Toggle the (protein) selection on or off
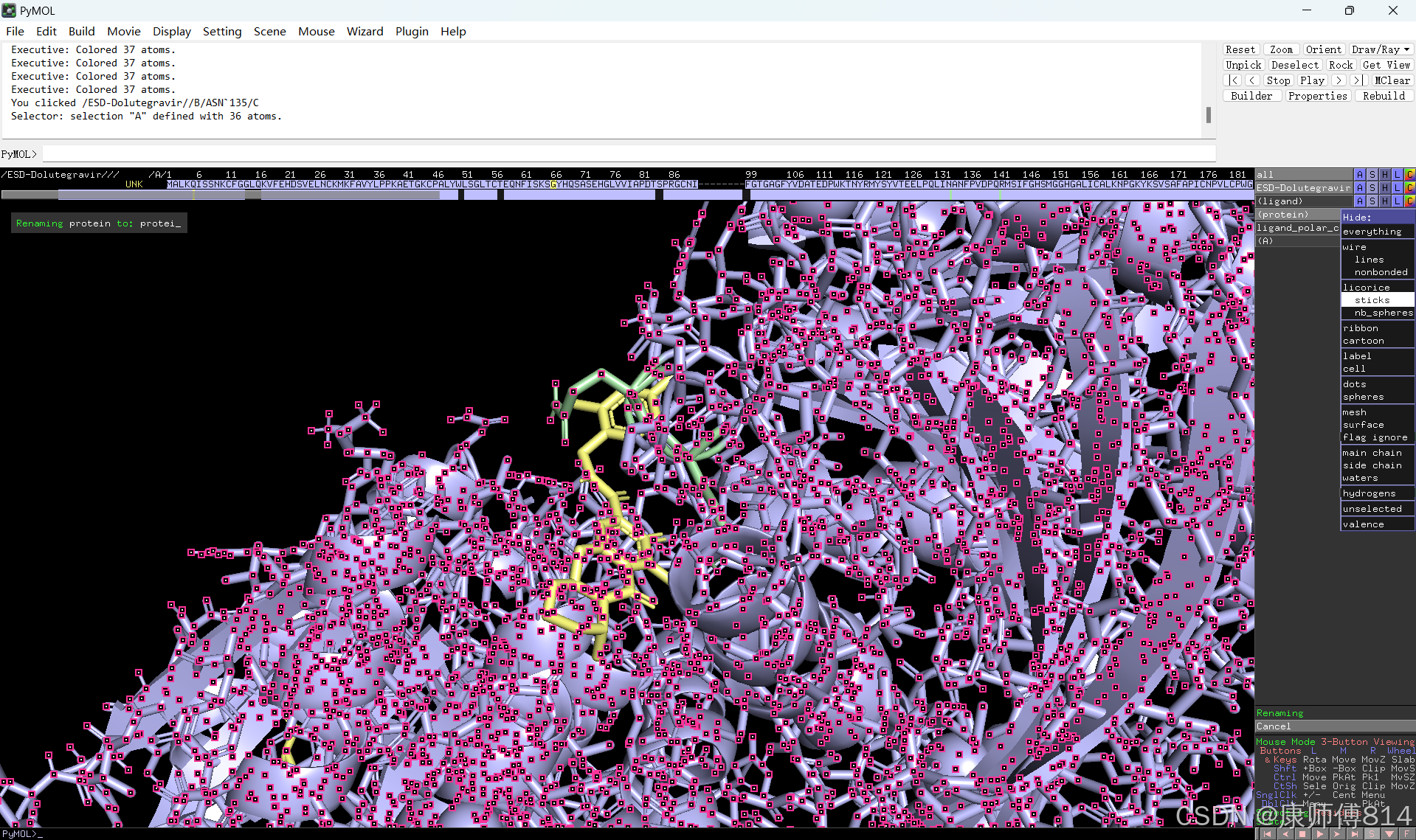Image resolution: width=1416 pixels, height=840 pixels. (x=1297, y=215)
